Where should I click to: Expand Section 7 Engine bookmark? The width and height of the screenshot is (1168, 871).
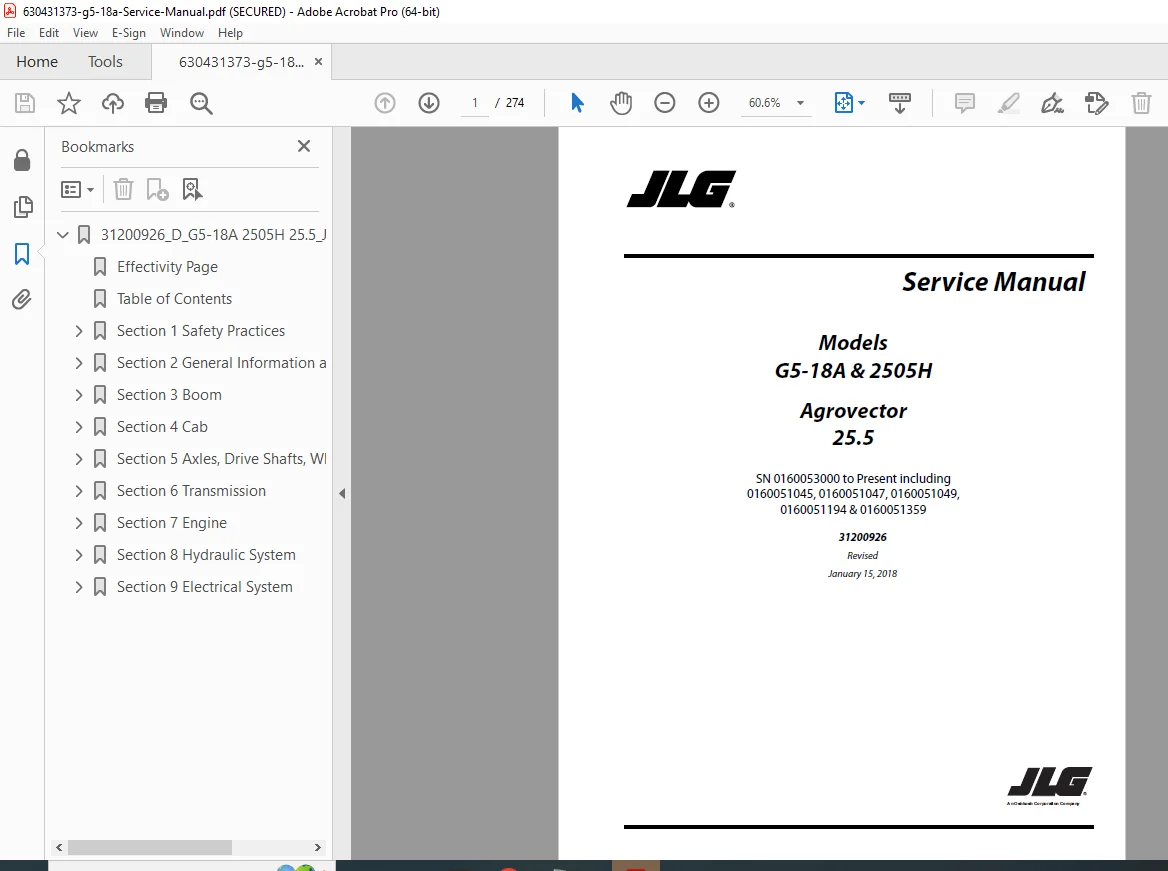(79, 523)
